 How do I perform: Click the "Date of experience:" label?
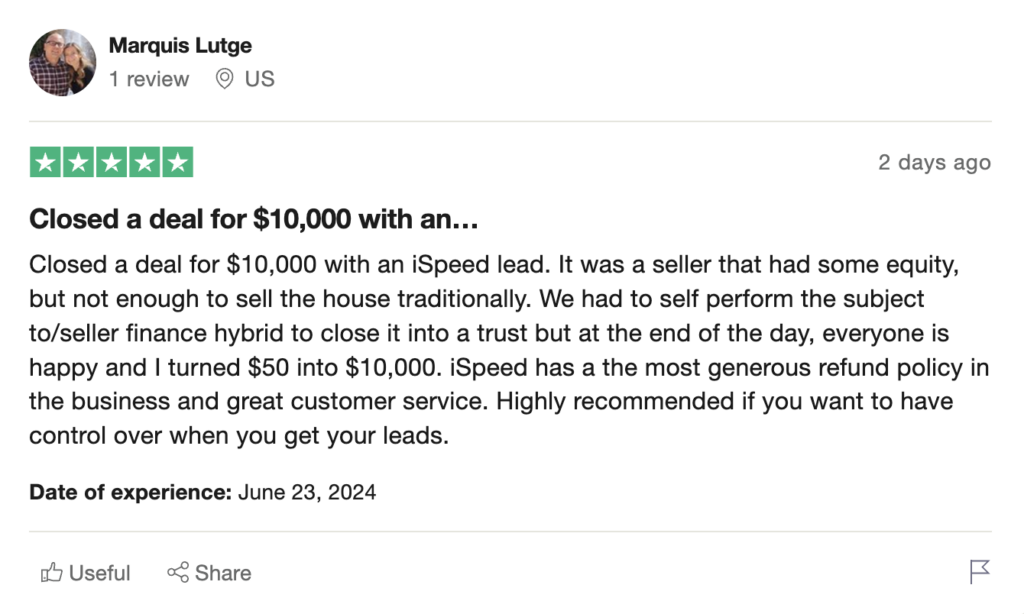[130, 492]
